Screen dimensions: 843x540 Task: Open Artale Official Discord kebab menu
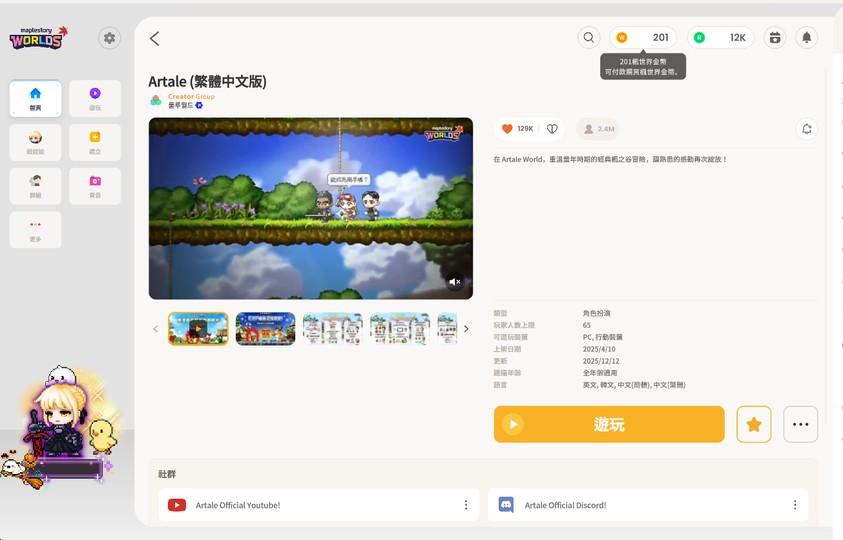click(795, 505)
